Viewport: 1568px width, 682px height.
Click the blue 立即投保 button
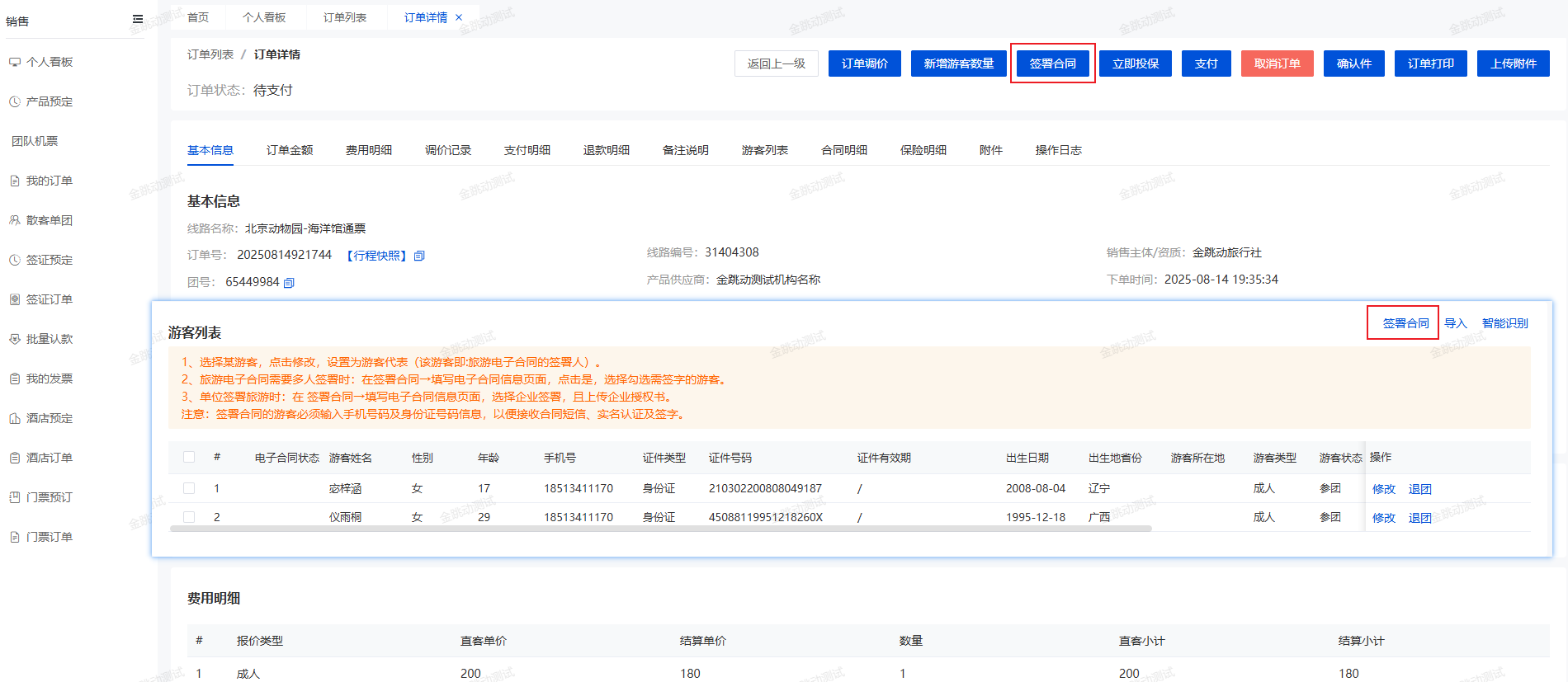coord(1135,63)
